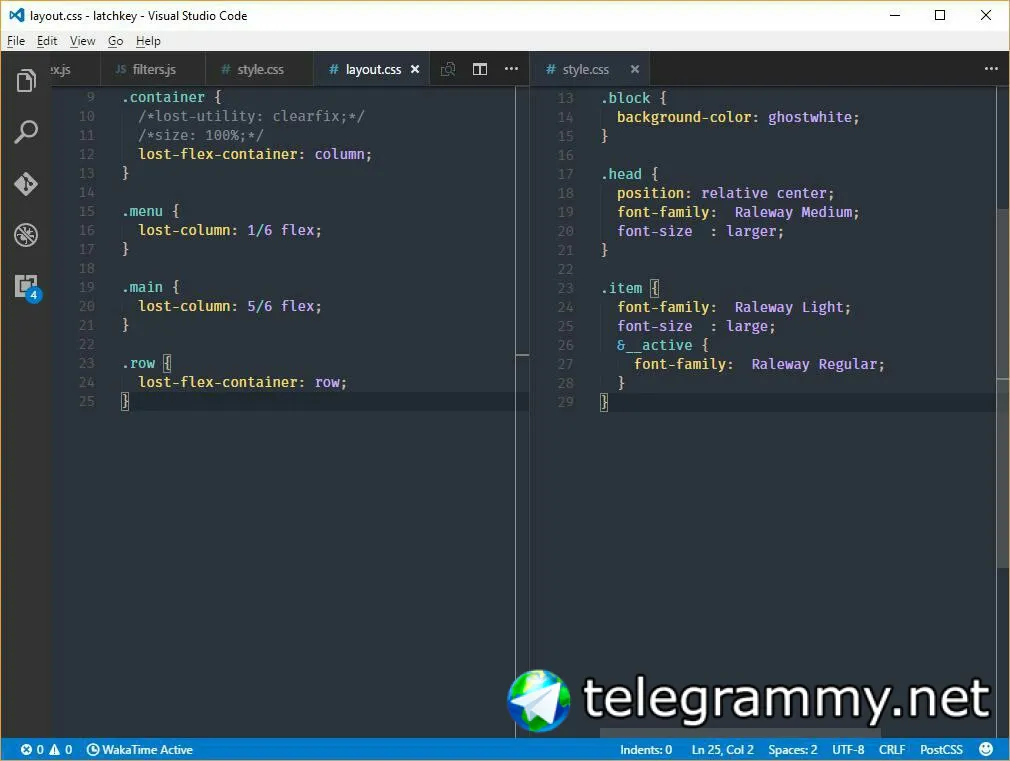1010x761 pixels.
Task: Change indentation via Spaces: 2
Action: 792,749
